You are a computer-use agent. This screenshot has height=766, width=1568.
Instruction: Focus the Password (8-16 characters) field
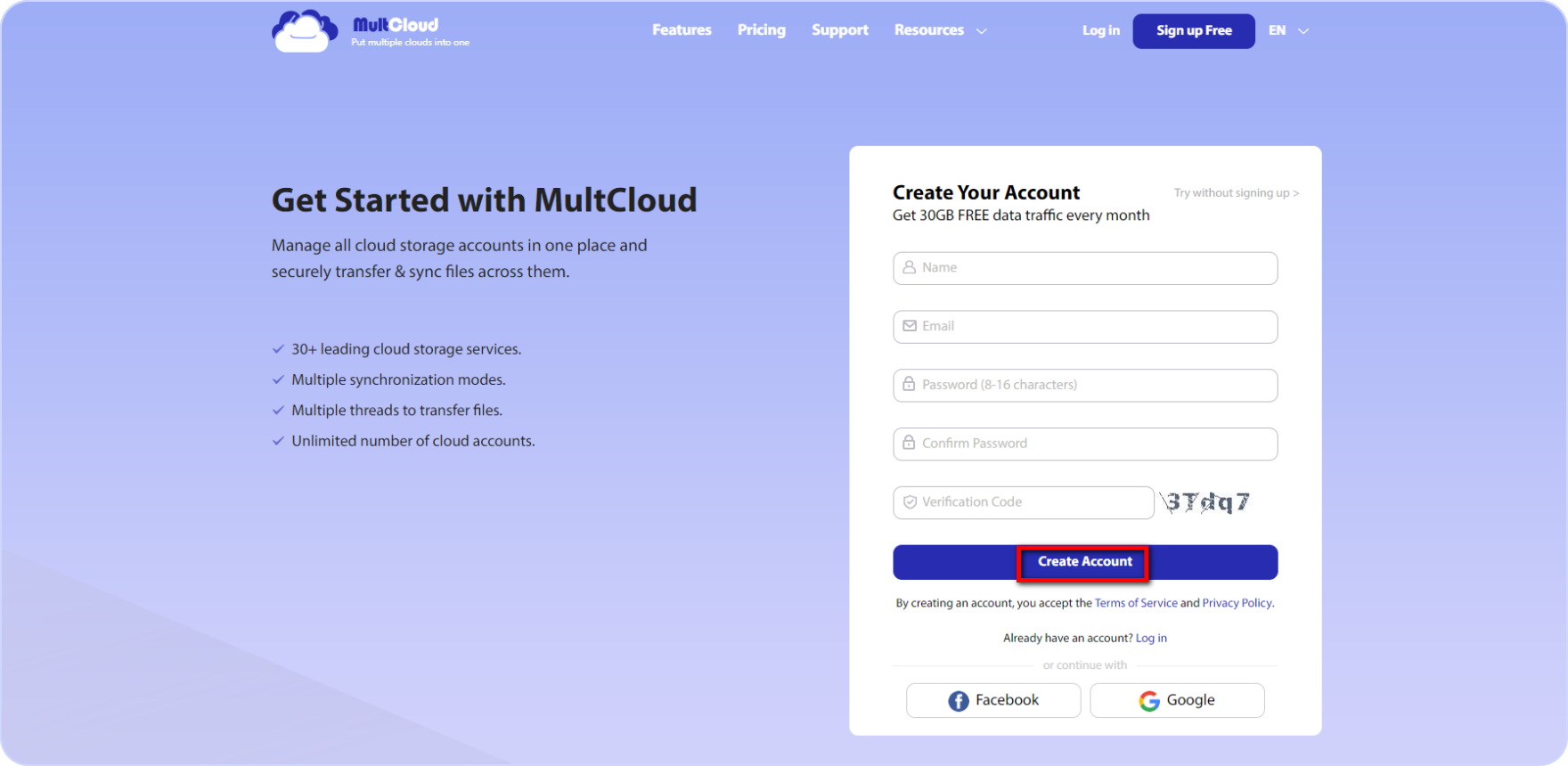(x=1085, y=386)
